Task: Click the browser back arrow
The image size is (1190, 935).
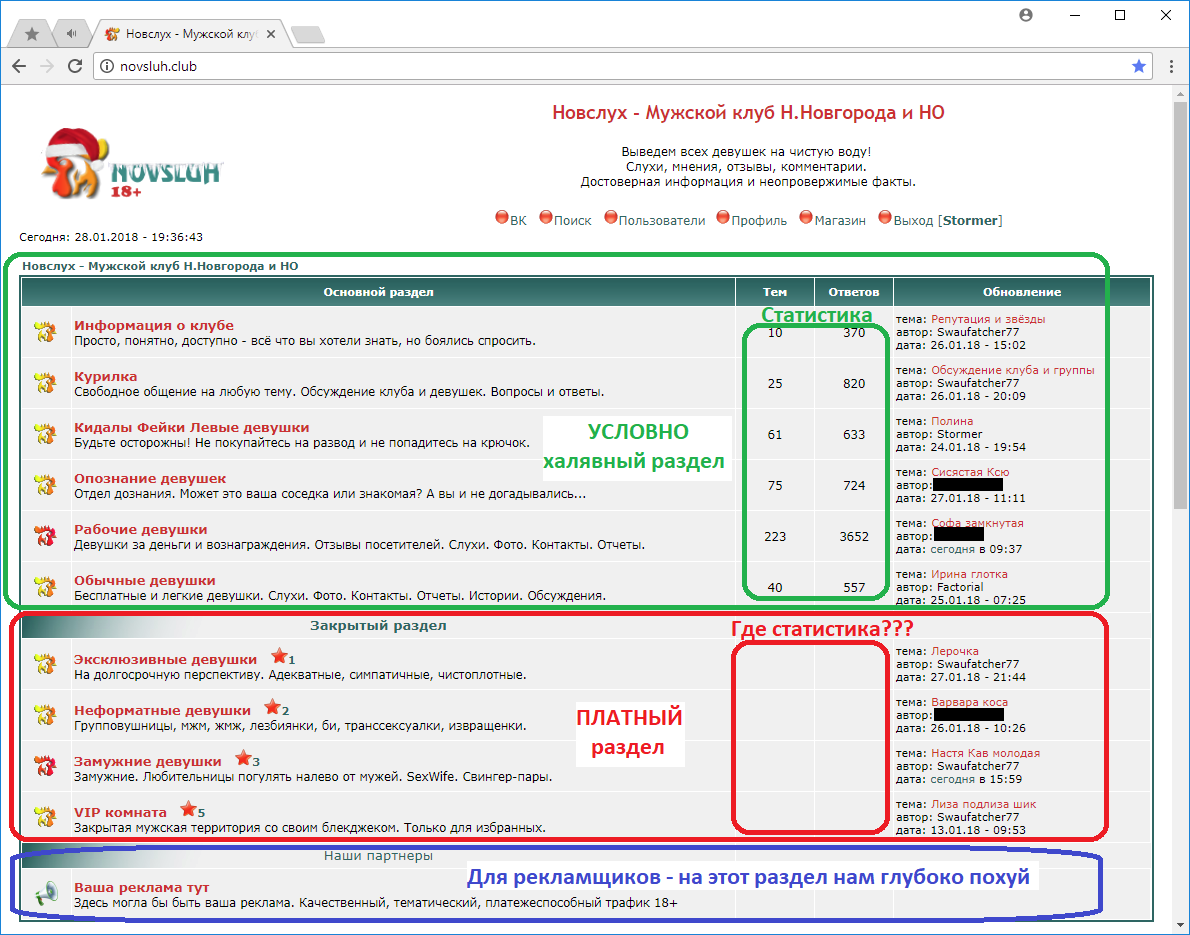Action: pyautogui.click(x=19, y=66)
